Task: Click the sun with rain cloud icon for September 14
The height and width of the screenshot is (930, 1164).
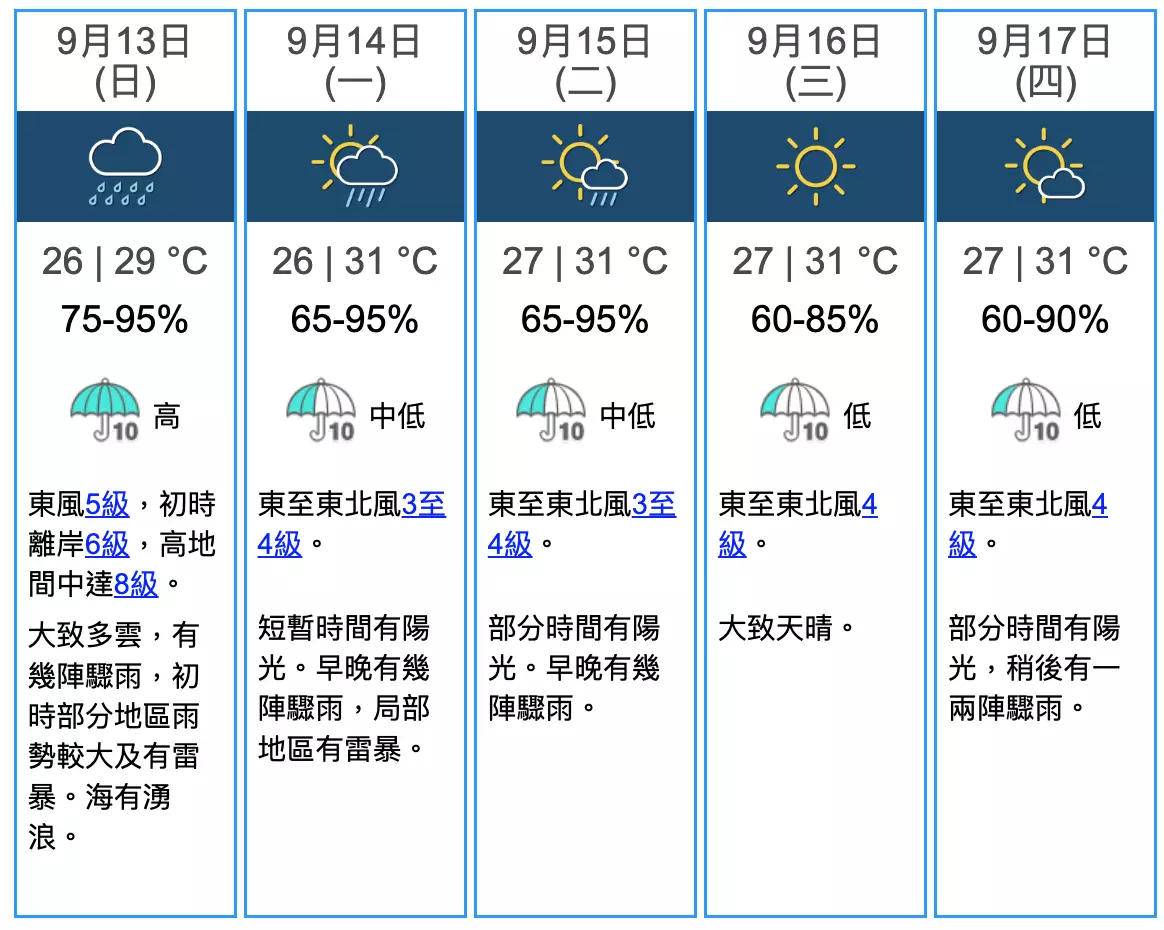Action: [x=355, y=166]
